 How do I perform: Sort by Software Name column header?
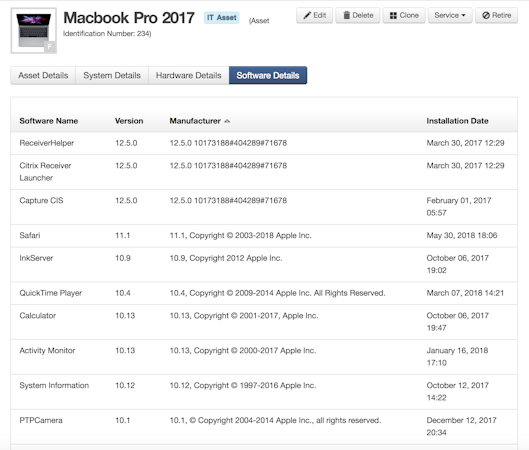point(49,121)
